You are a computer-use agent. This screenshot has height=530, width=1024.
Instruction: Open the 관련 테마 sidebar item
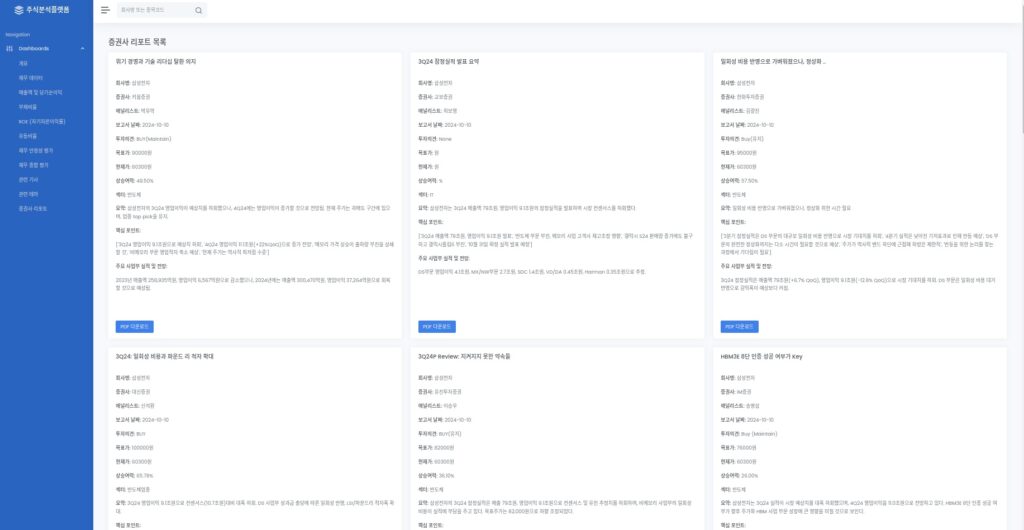coord(29,194)
